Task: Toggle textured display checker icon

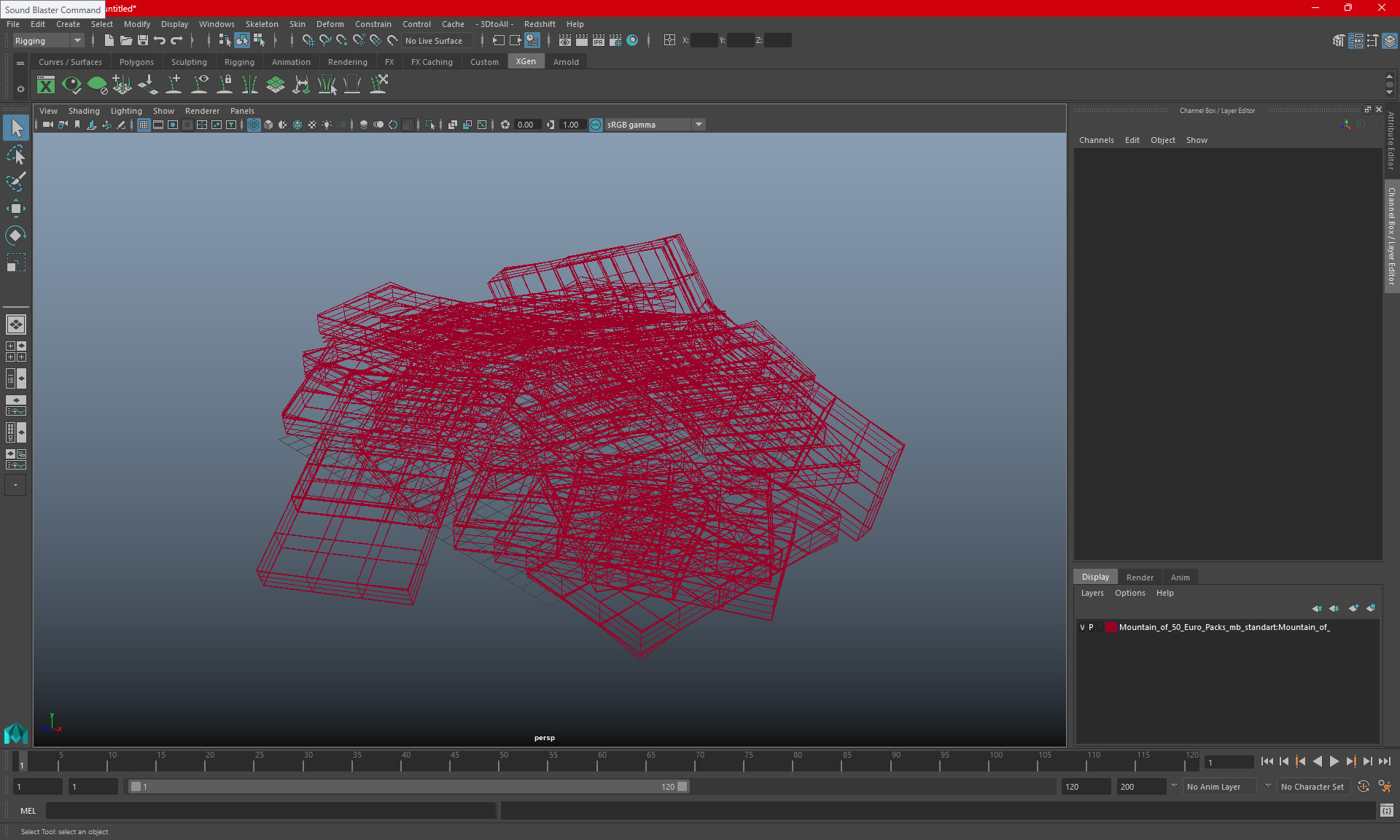Action: coord(312,125)
